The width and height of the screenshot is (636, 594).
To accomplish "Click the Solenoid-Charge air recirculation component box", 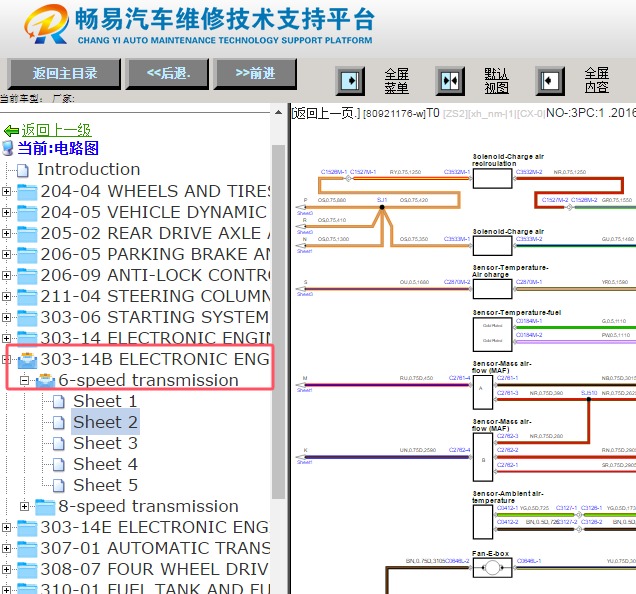I will point(492,178).
